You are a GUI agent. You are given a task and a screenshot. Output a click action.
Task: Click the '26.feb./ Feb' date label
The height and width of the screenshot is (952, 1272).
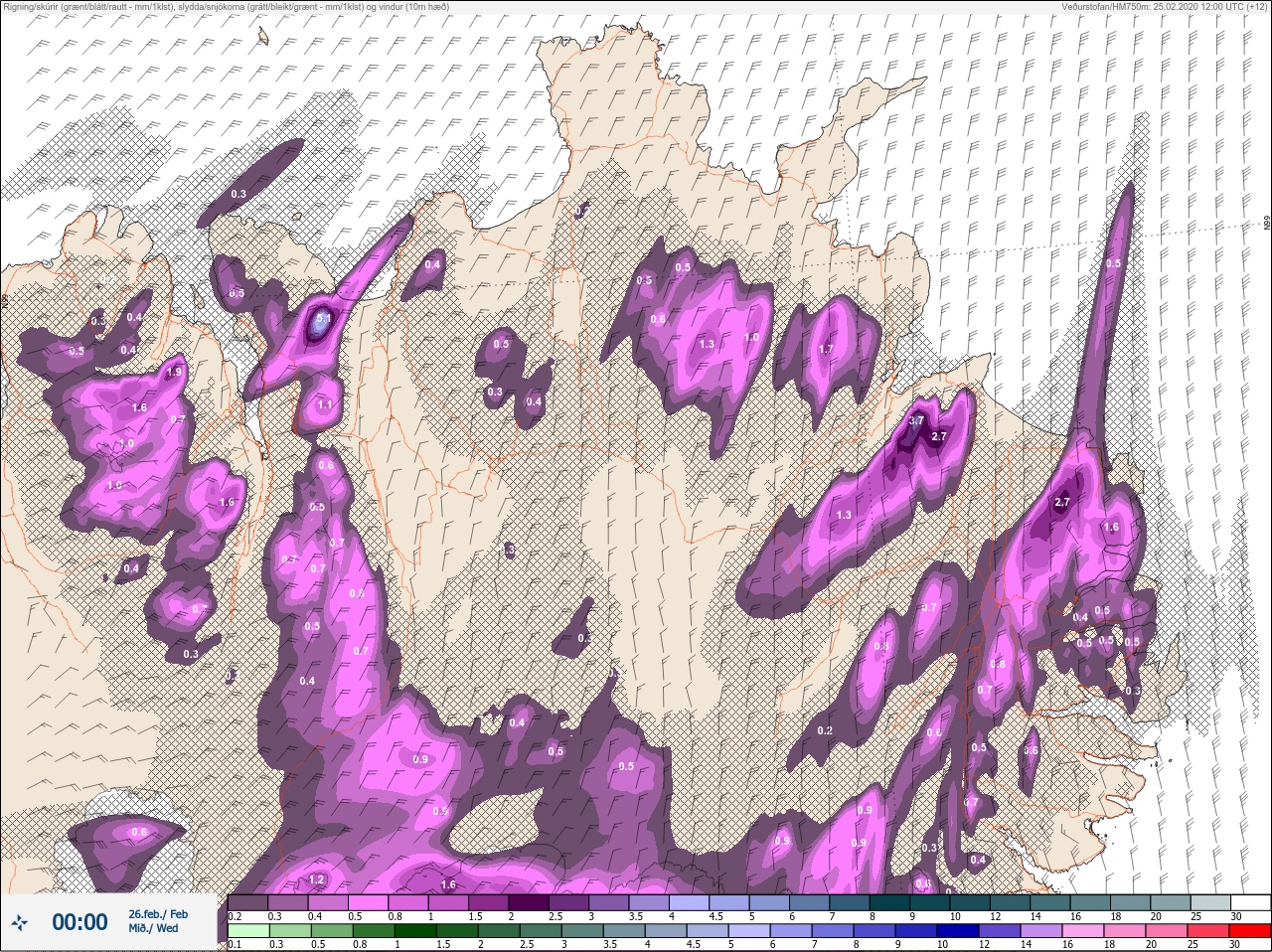coord(158,913)
